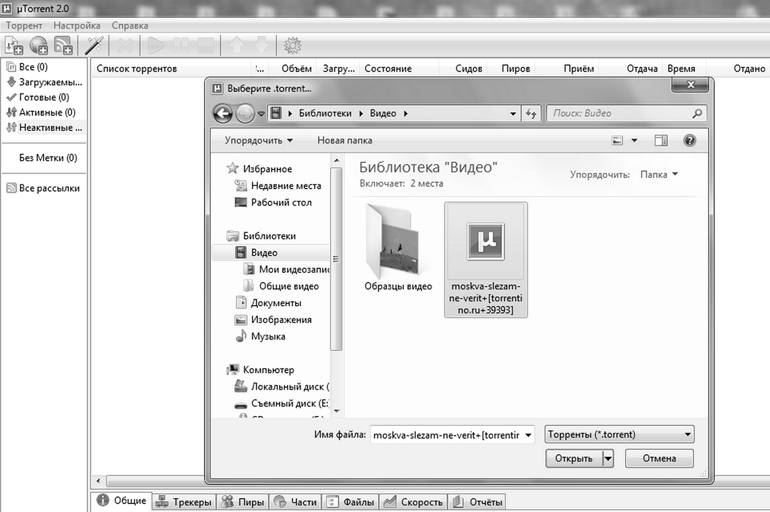Image resolution: width=770 pixels, height=512 pixels.
Task: Open the Create New Torrent wand icon
Action: [x=94, y=46]
